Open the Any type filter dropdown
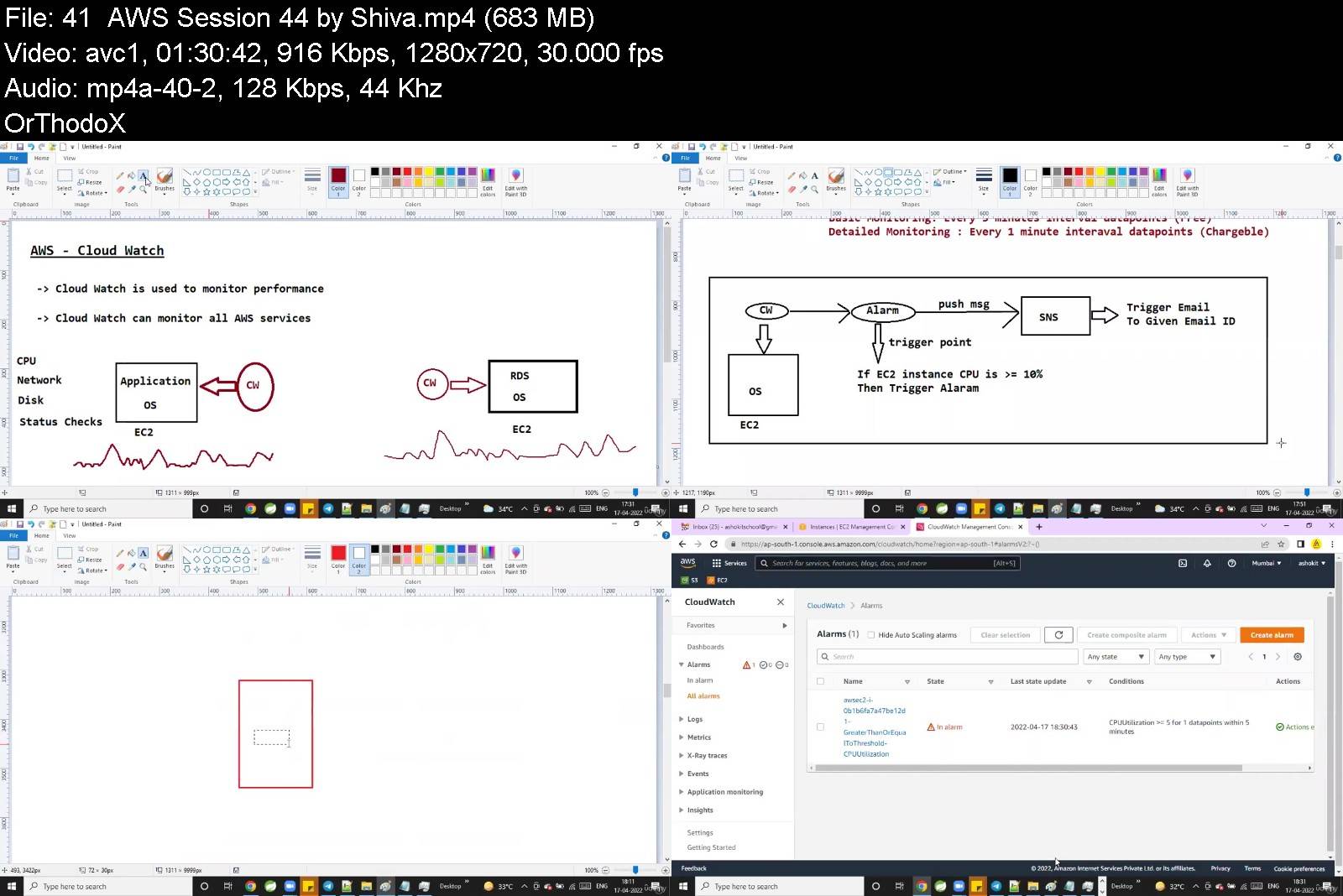Screen dimensions: 1343x896 [x=1188, y=657]
